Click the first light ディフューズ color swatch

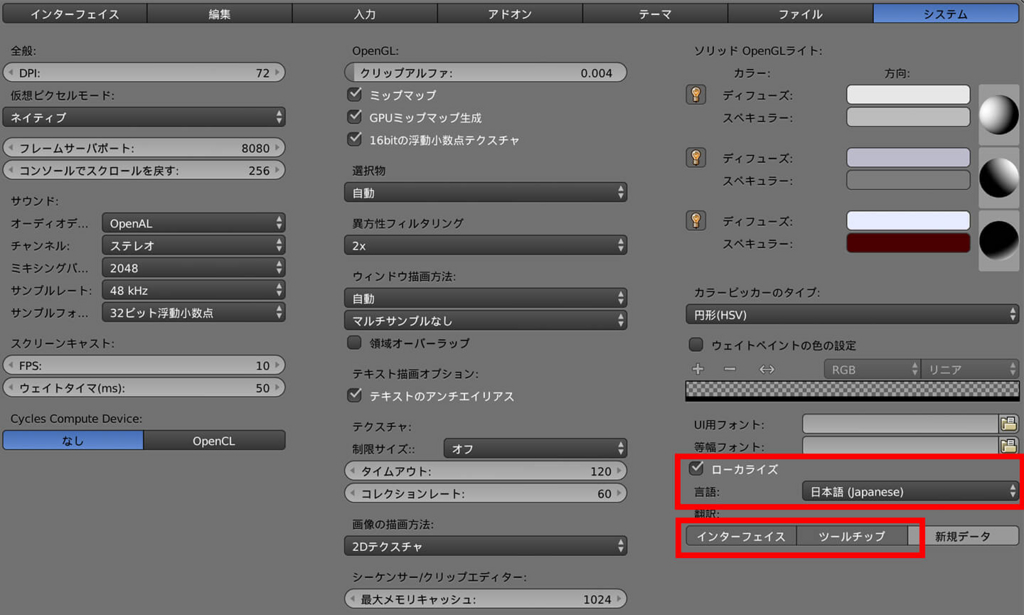point(908,95)
